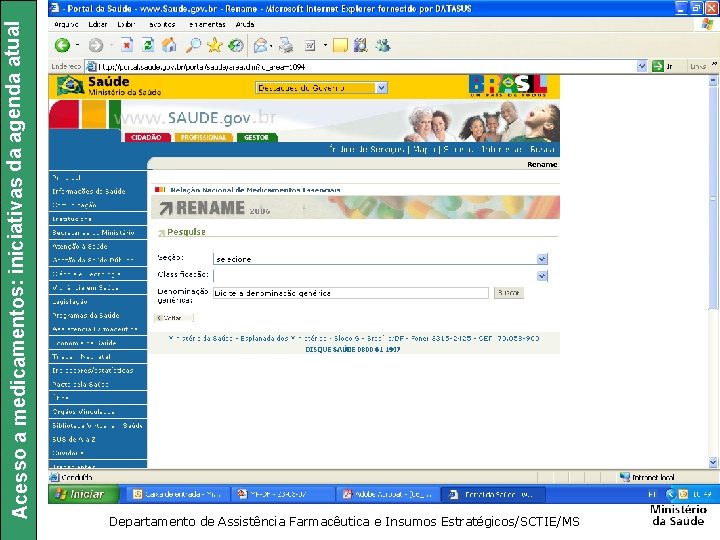Click the Research books icon

(360, 45)
